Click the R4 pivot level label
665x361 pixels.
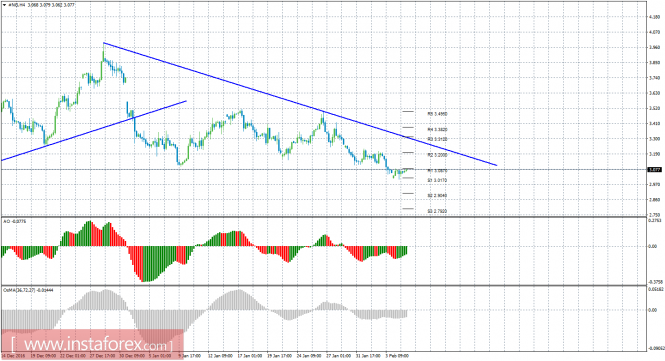[437, 129]
